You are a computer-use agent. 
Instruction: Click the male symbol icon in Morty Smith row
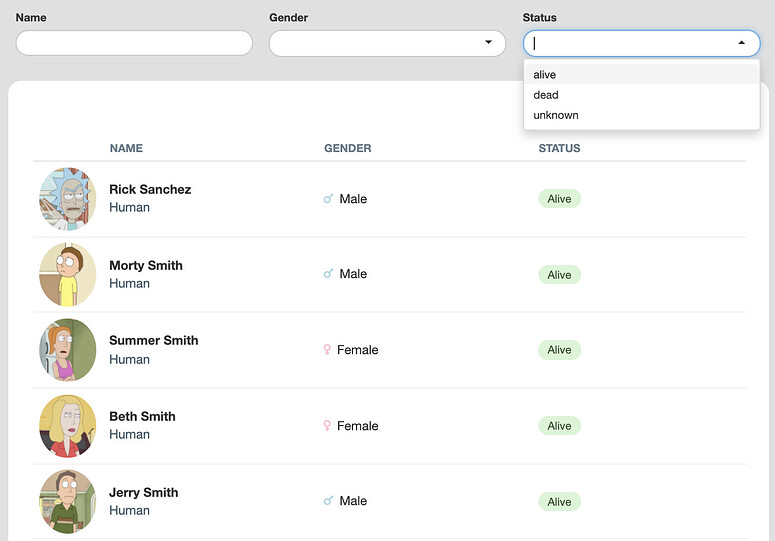pyautogui.click(x=328, y=274)
